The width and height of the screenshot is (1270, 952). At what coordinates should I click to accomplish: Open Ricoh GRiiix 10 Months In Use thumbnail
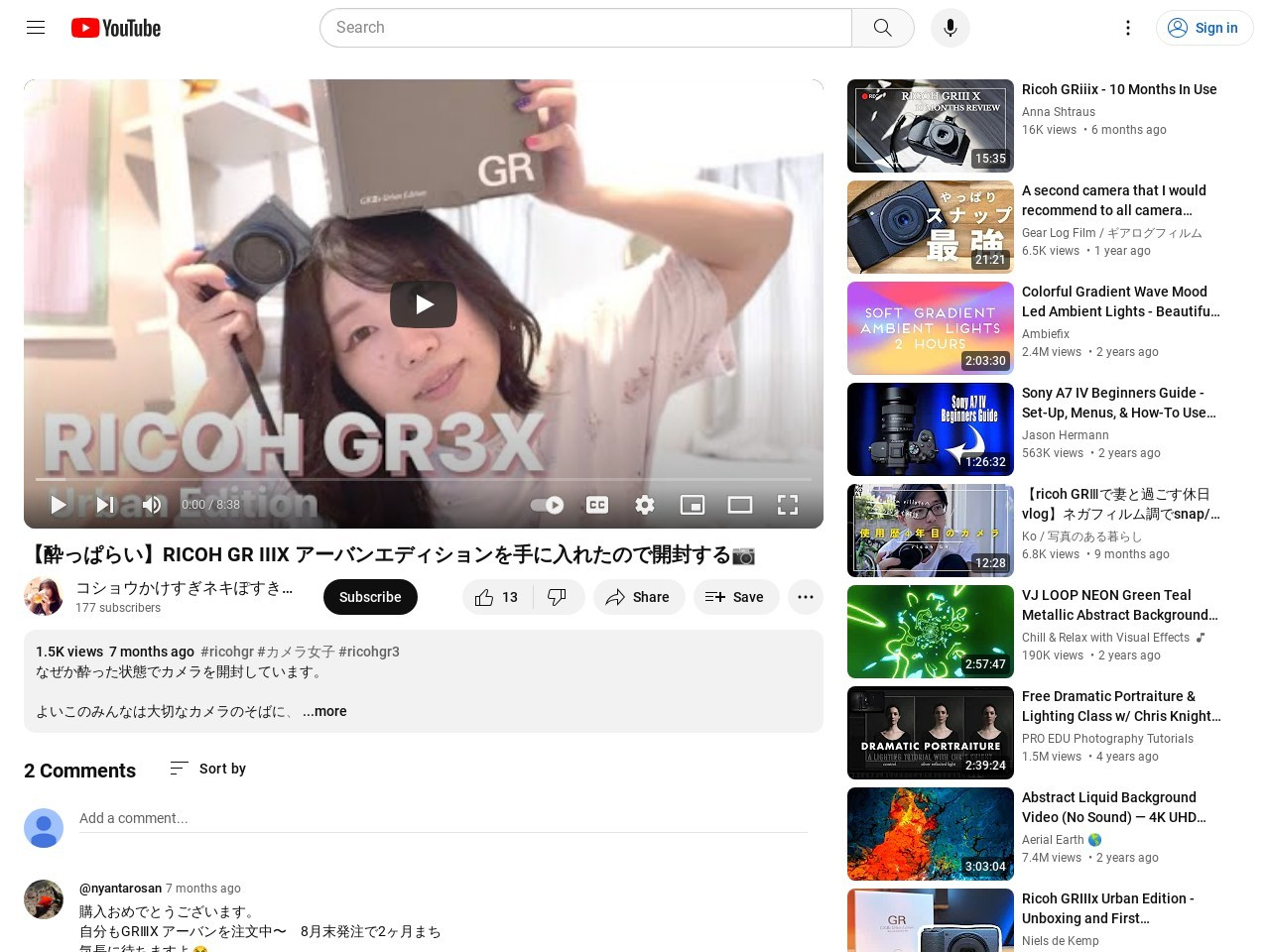click(x=931, y=126)
